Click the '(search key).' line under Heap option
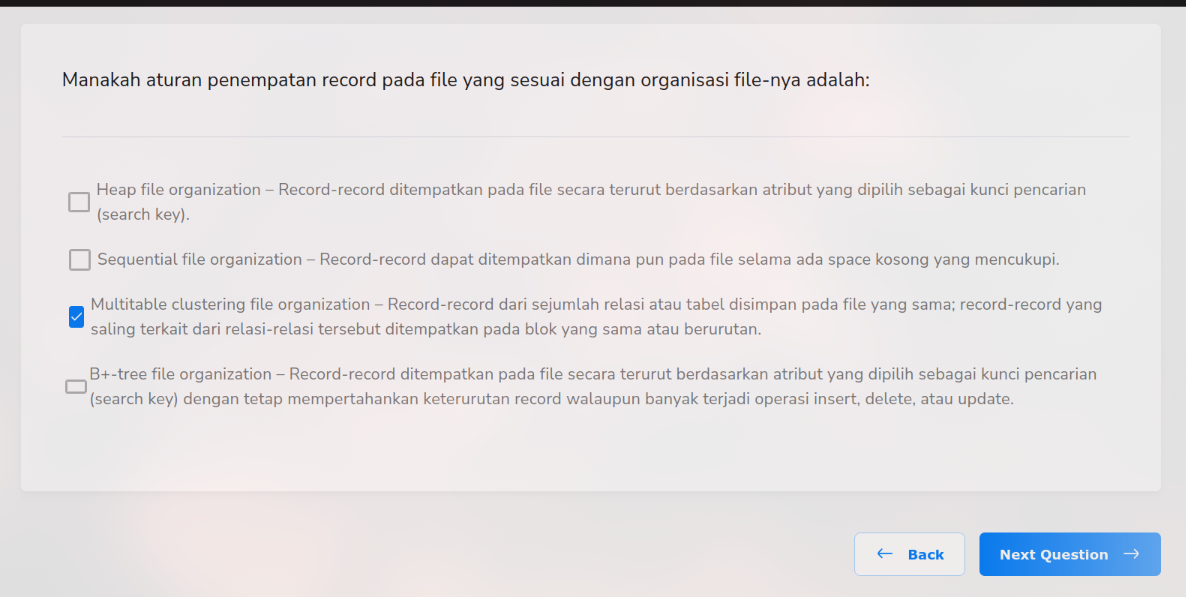This screenshot has width=1186, height=597. (143, 215)
